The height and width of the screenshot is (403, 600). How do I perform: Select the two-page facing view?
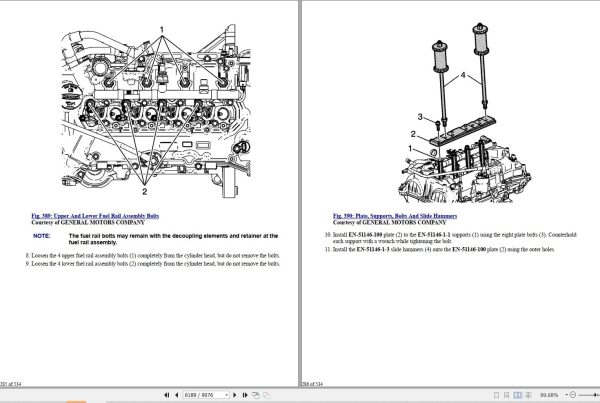coord(517,395)
